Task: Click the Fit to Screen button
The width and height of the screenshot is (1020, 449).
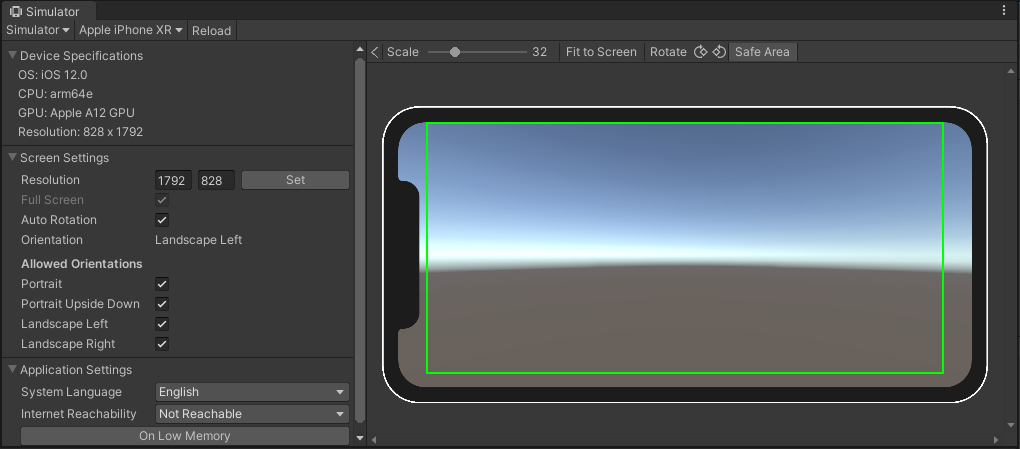Action: [x=601, y=52]
